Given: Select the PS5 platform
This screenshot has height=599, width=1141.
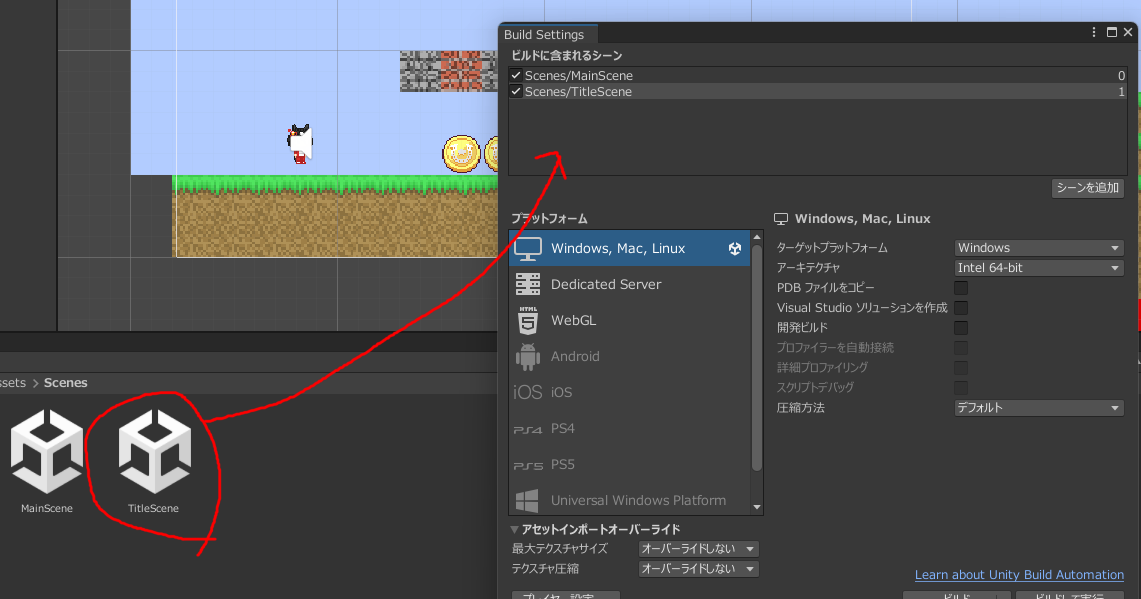Looking at the screenshot, I should tap(629, 464).
